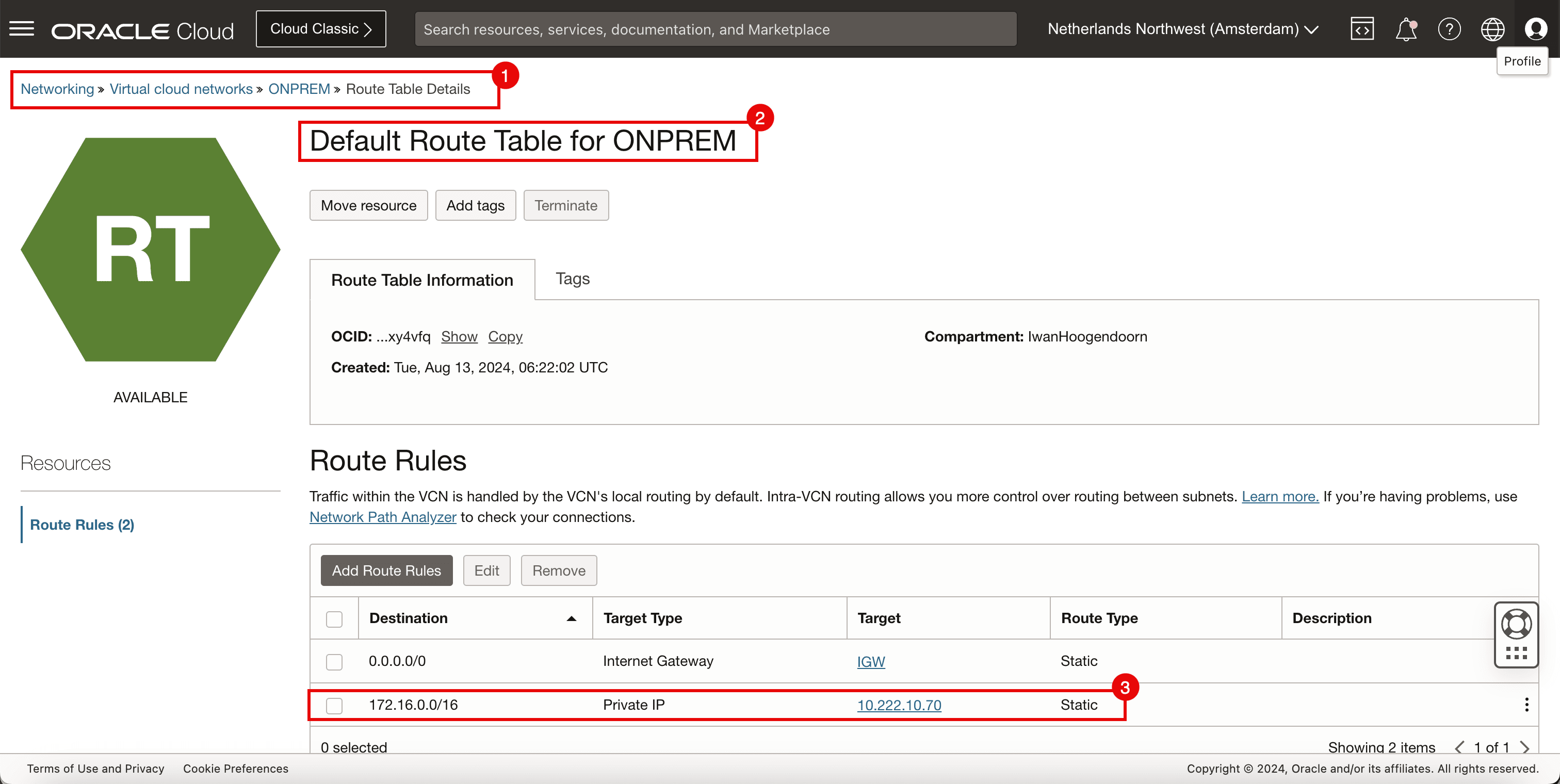Open the IGW target link
Screen dimensions: 1560x784
click(x=871, y=662)
